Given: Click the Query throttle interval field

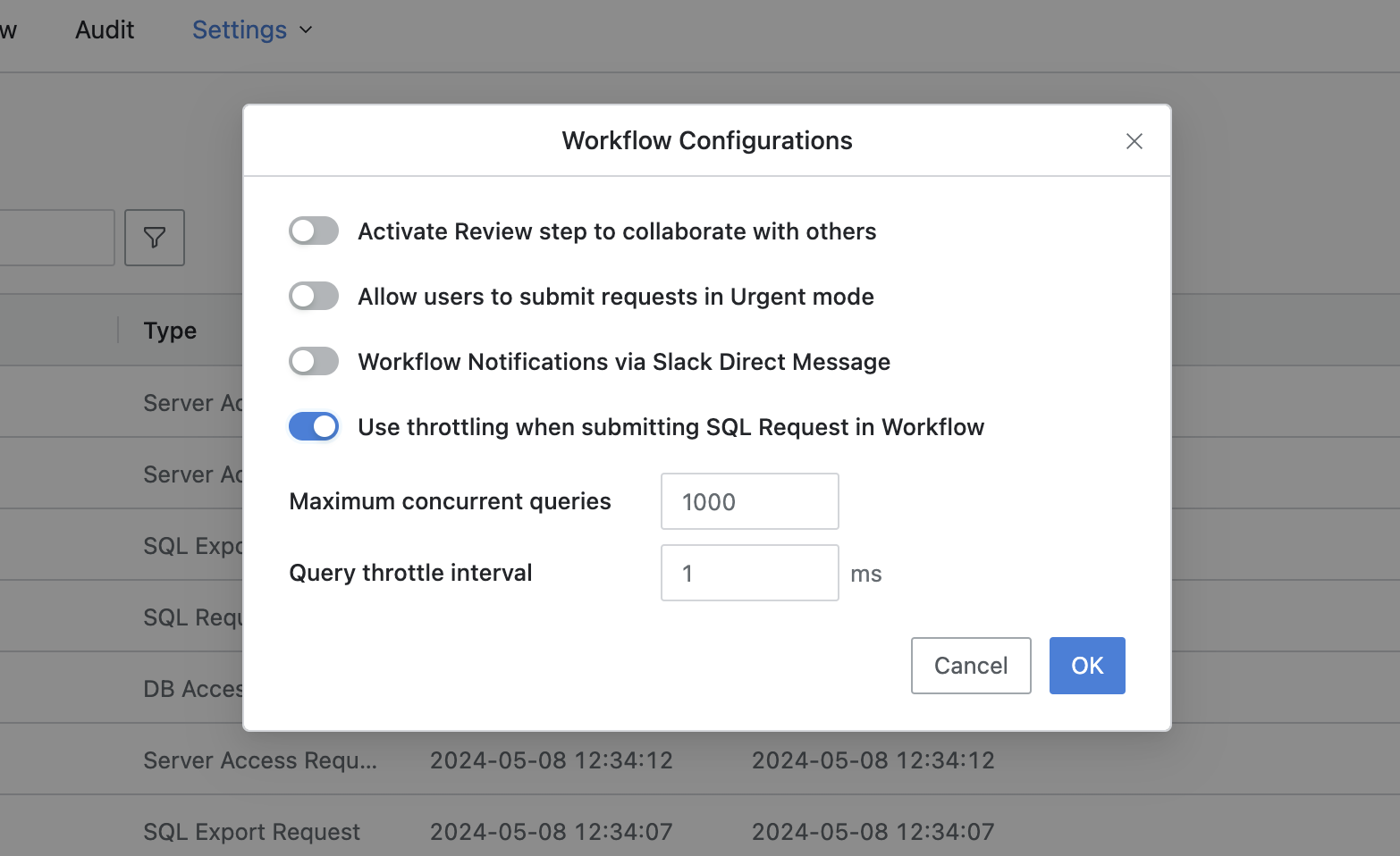Looking at the screenshot, I should point(750,573).
